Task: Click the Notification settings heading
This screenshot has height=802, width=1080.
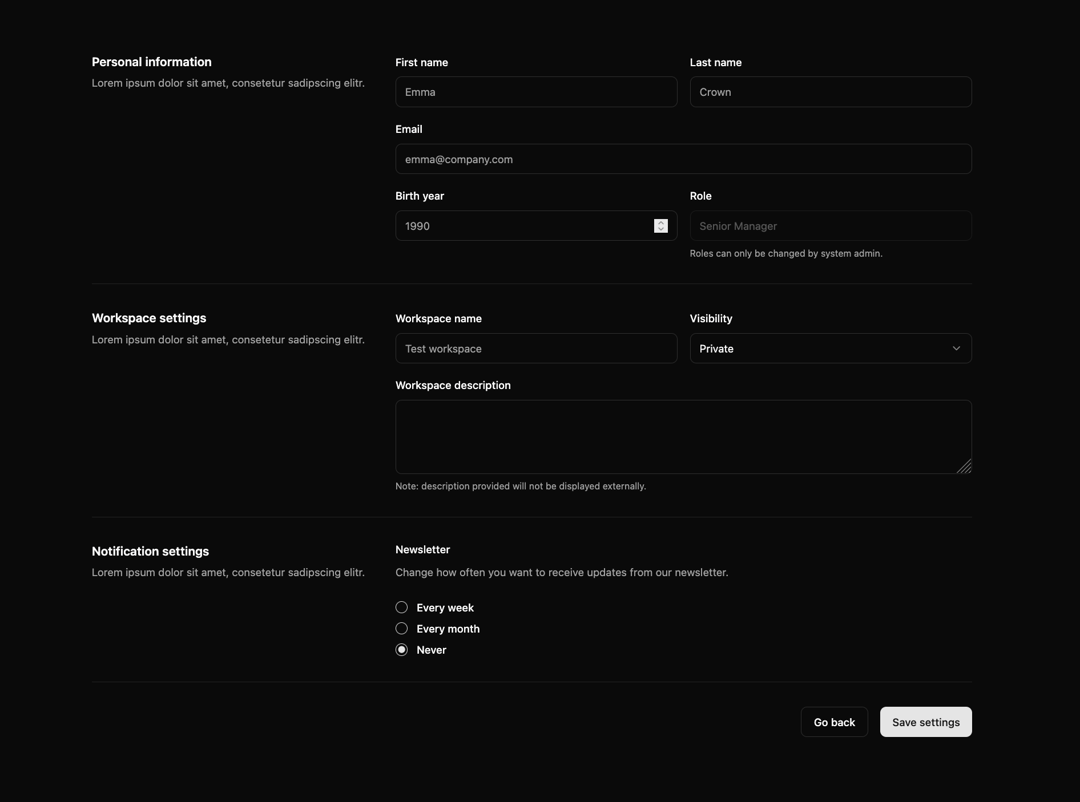Action: (150, 551)
